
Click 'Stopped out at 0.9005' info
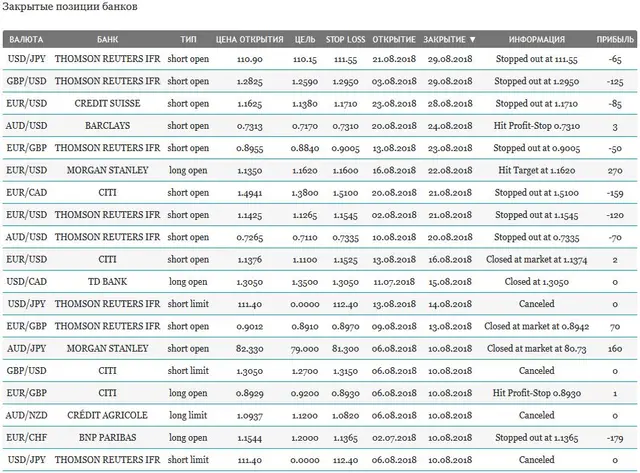pos(536,148)
